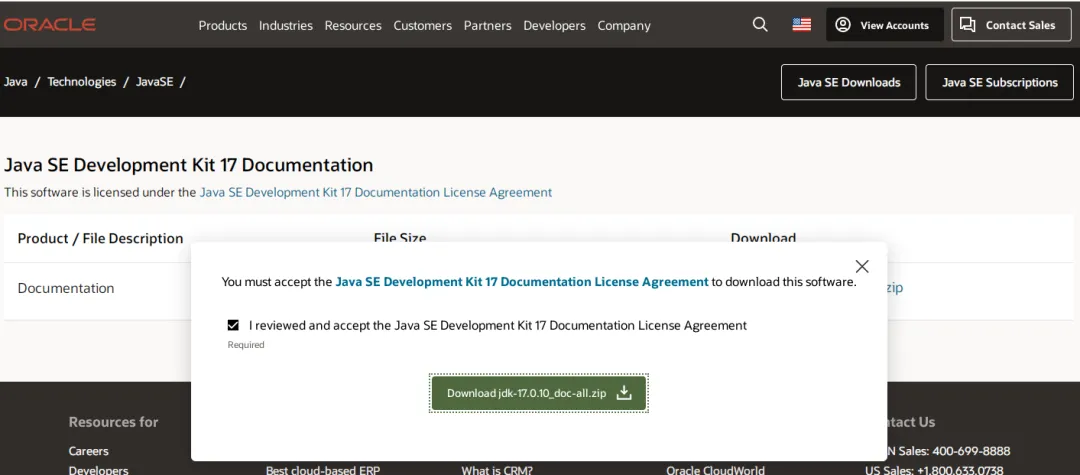The width and height of the screenshot is (1080, 475).
Task: Open the Partners menu
Action: [x=488, y=25]
